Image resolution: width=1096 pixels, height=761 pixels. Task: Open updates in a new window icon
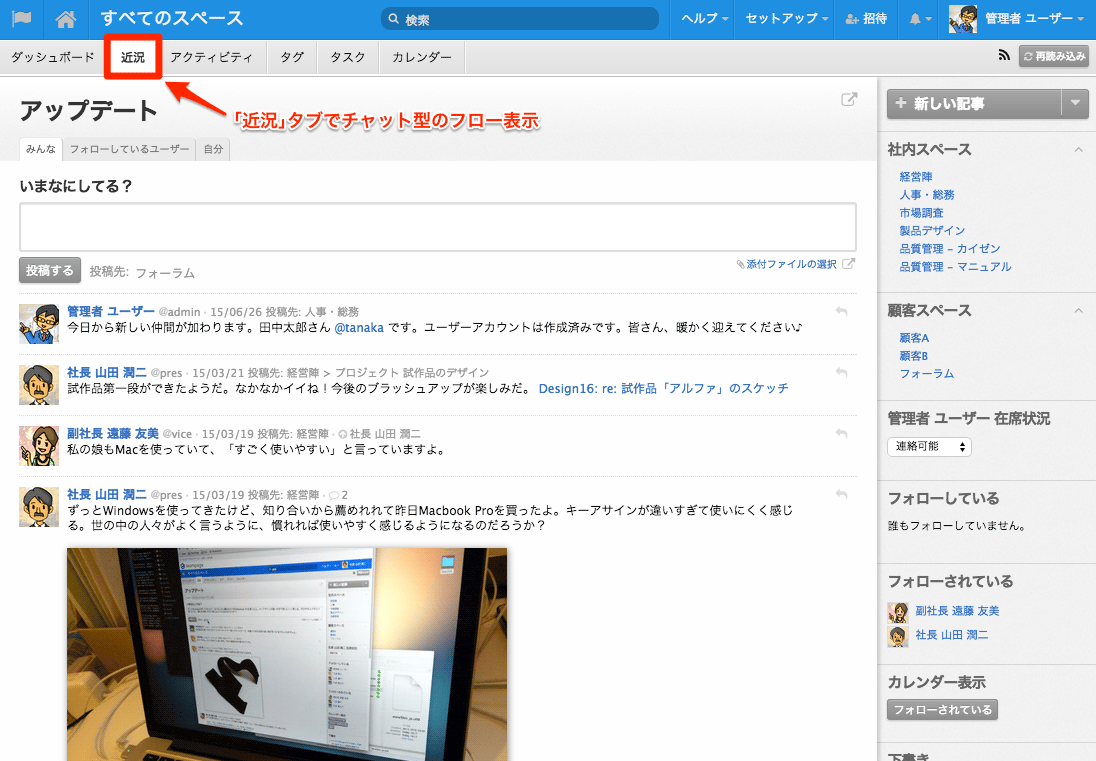point(849,99)
